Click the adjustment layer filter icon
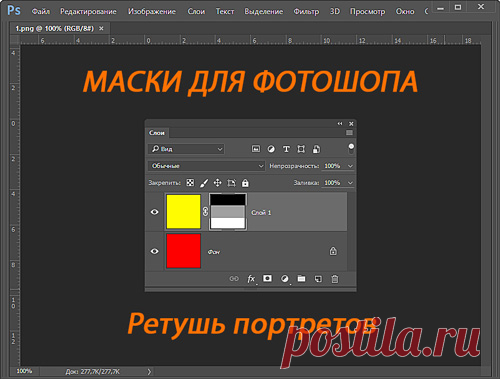500x379 pixels. tap(271, 149)
